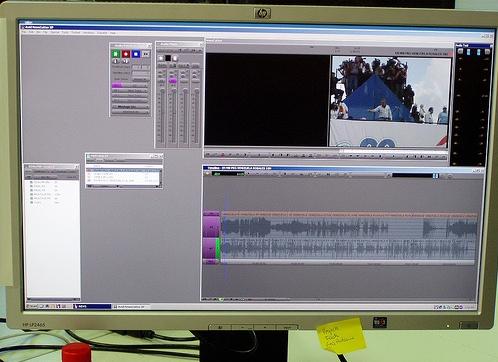Open the Message Bin dropdown row
The height and width of the screenshot is (362, 498).
click(130, 107)
